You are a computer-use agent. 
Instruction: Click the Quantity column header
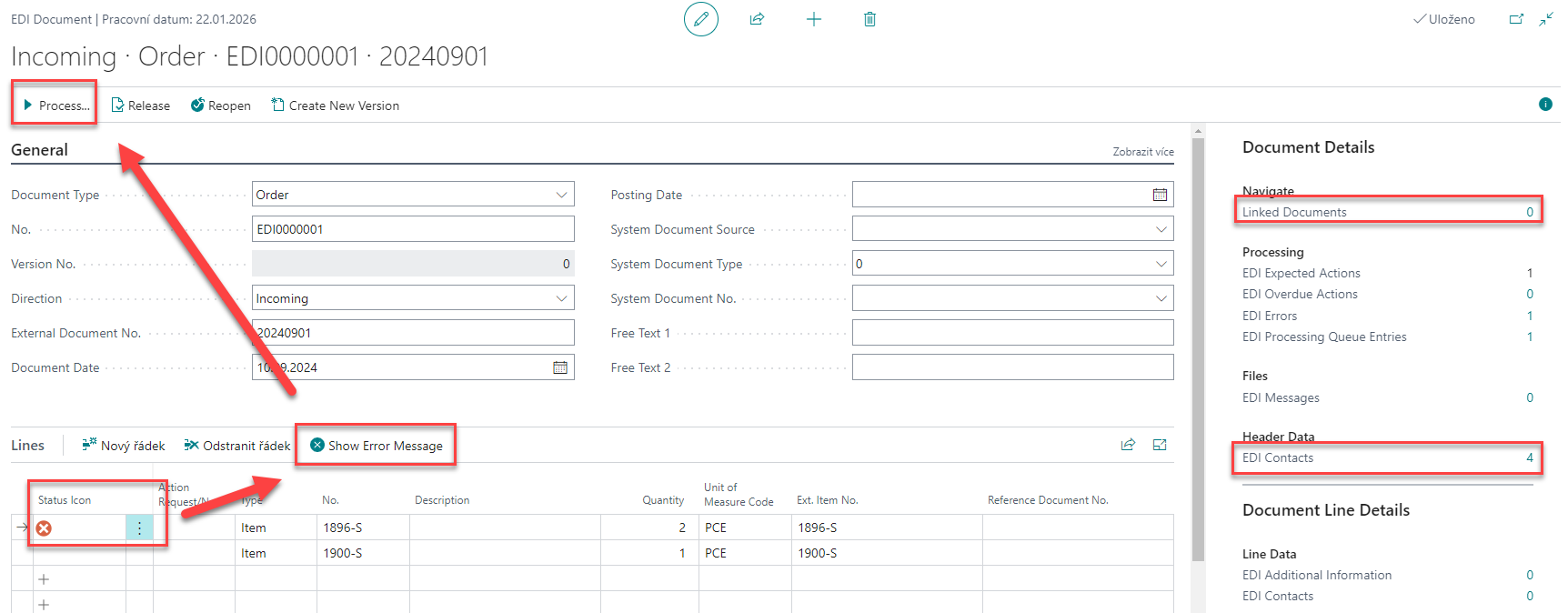pos(663,500)
